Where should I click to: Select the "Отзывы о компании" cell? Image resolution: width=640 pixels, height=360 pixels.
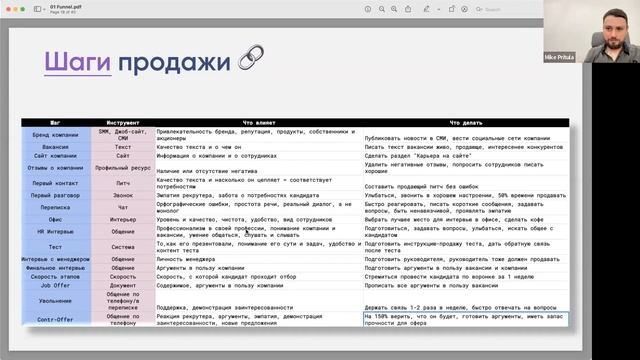pos(56,168)
